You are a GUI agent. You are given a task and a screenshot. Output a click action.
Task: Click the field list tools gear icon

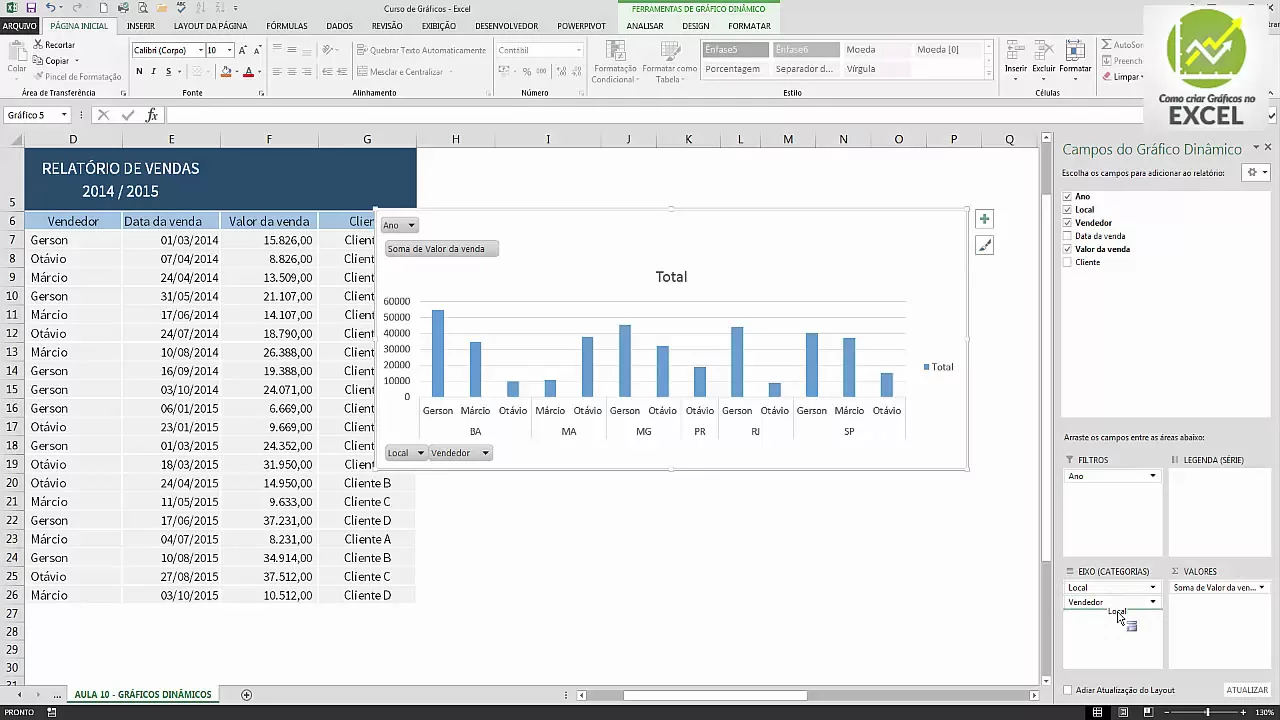[x=1255, y=173]
